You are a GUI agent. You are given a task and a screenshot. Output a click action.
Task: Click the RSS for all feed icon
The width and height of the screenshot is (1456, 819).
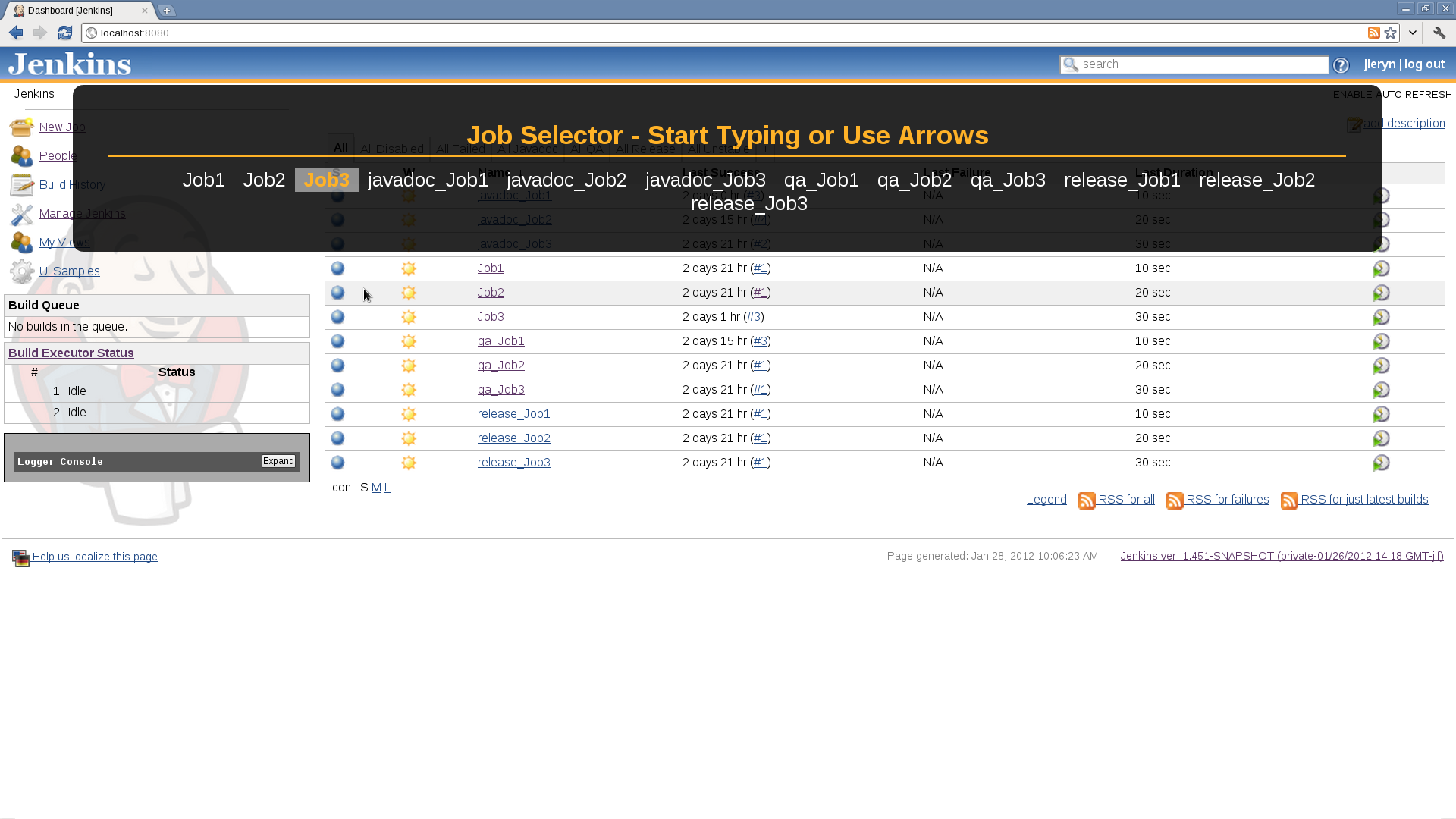click(1087, 500)
